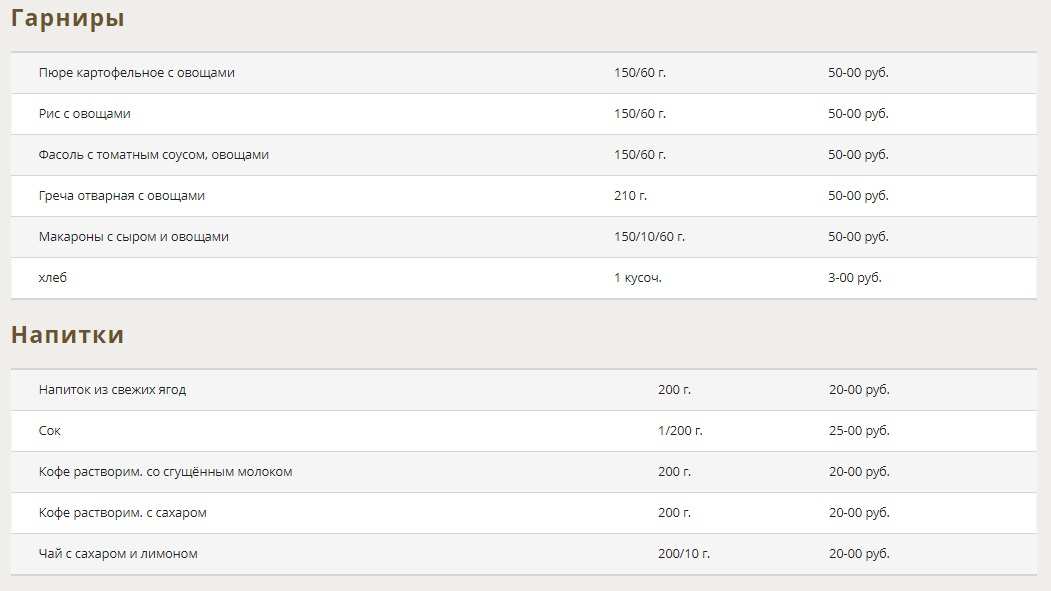
Task: Click the "210 г." weight for греча
Action: pos(631,196)
